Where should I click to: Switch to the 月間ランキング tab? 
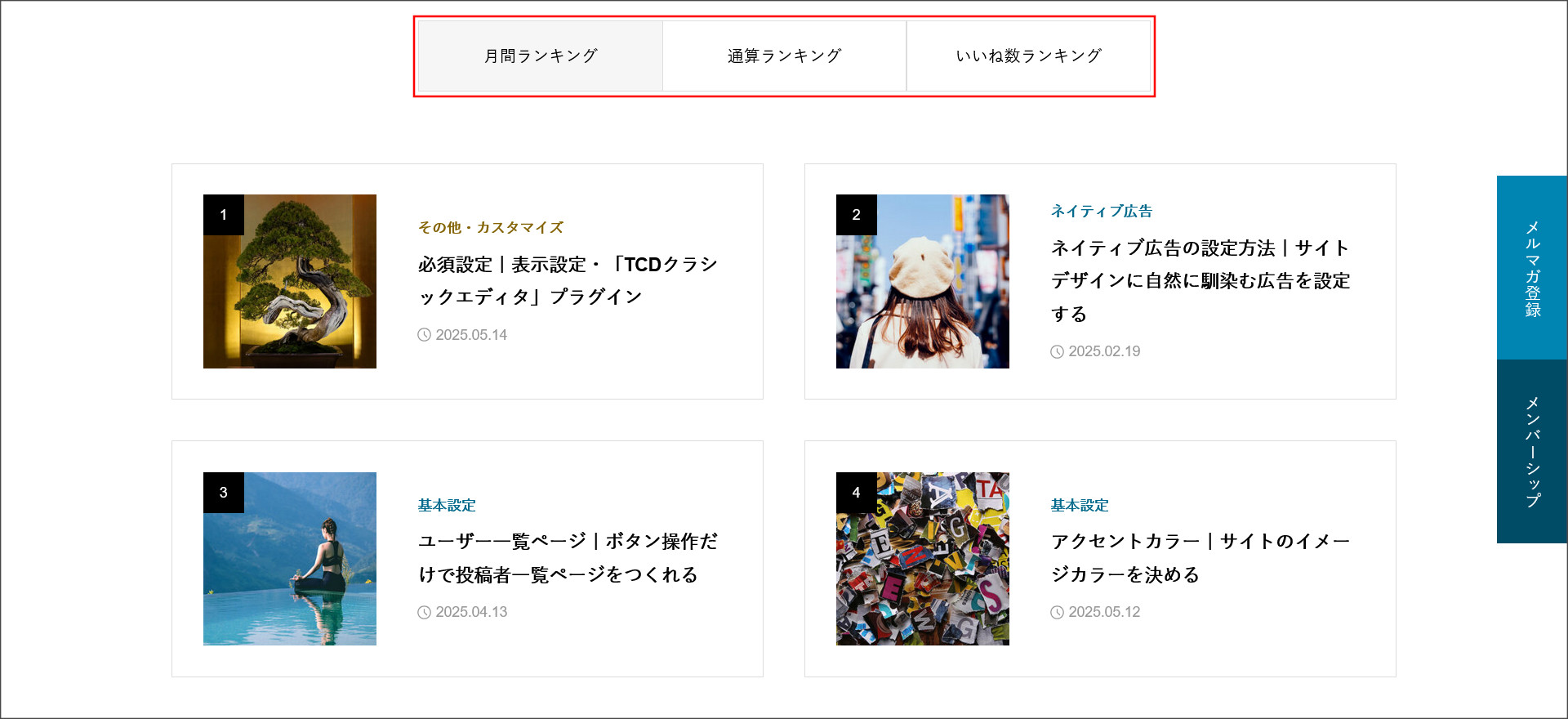540,56
